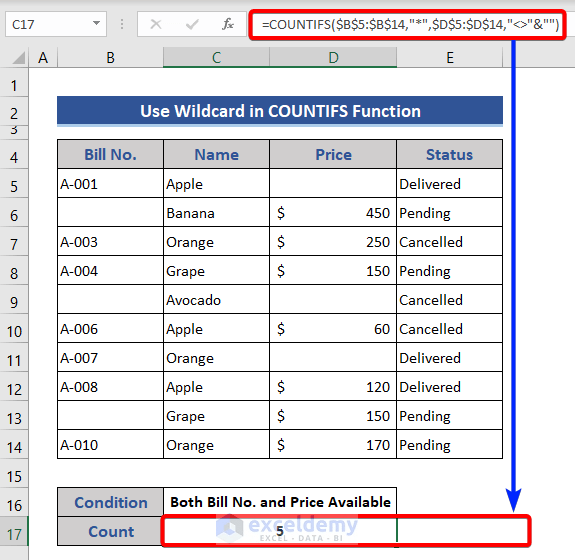The height and width of the screenshot is (560, 575).
Task: Select the price cell showing 170
Action: tap(333, 444)
